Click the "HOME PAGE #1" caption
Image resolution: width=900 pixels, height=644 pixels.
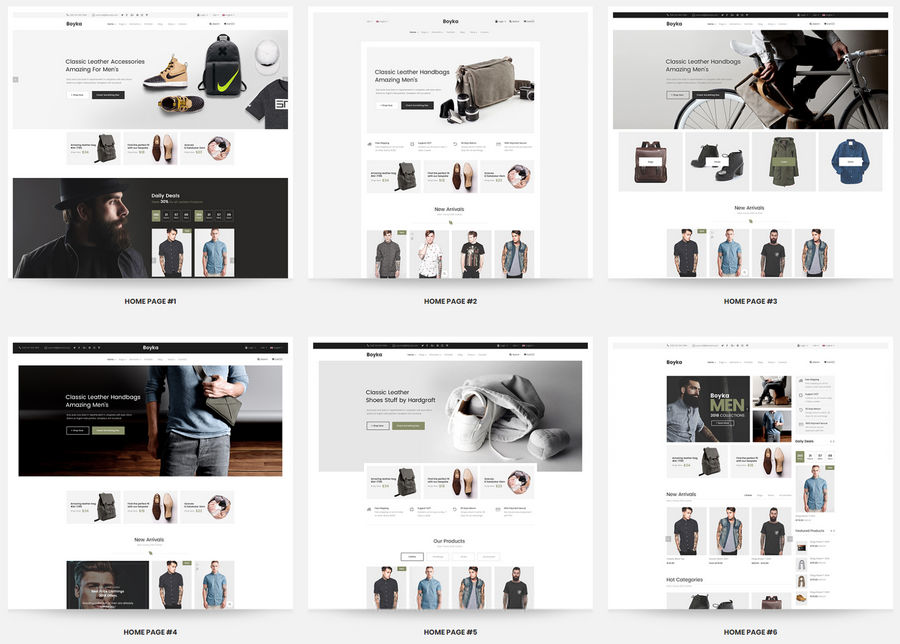(x=150, y=301)
